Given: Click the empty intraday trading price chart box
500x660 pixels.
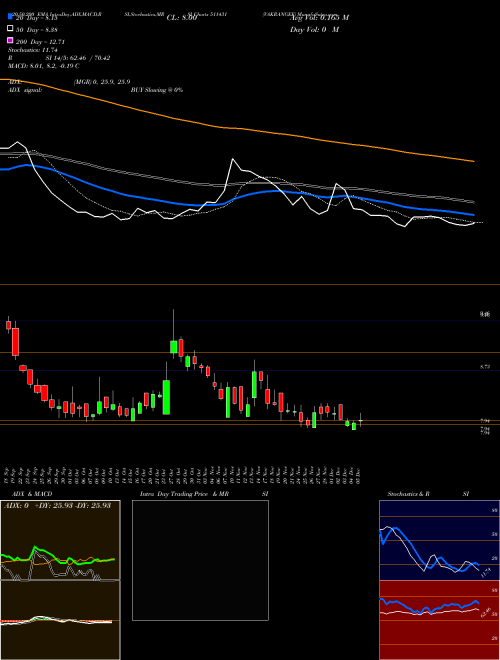Looking at the screenshot, I should [200, 560].
